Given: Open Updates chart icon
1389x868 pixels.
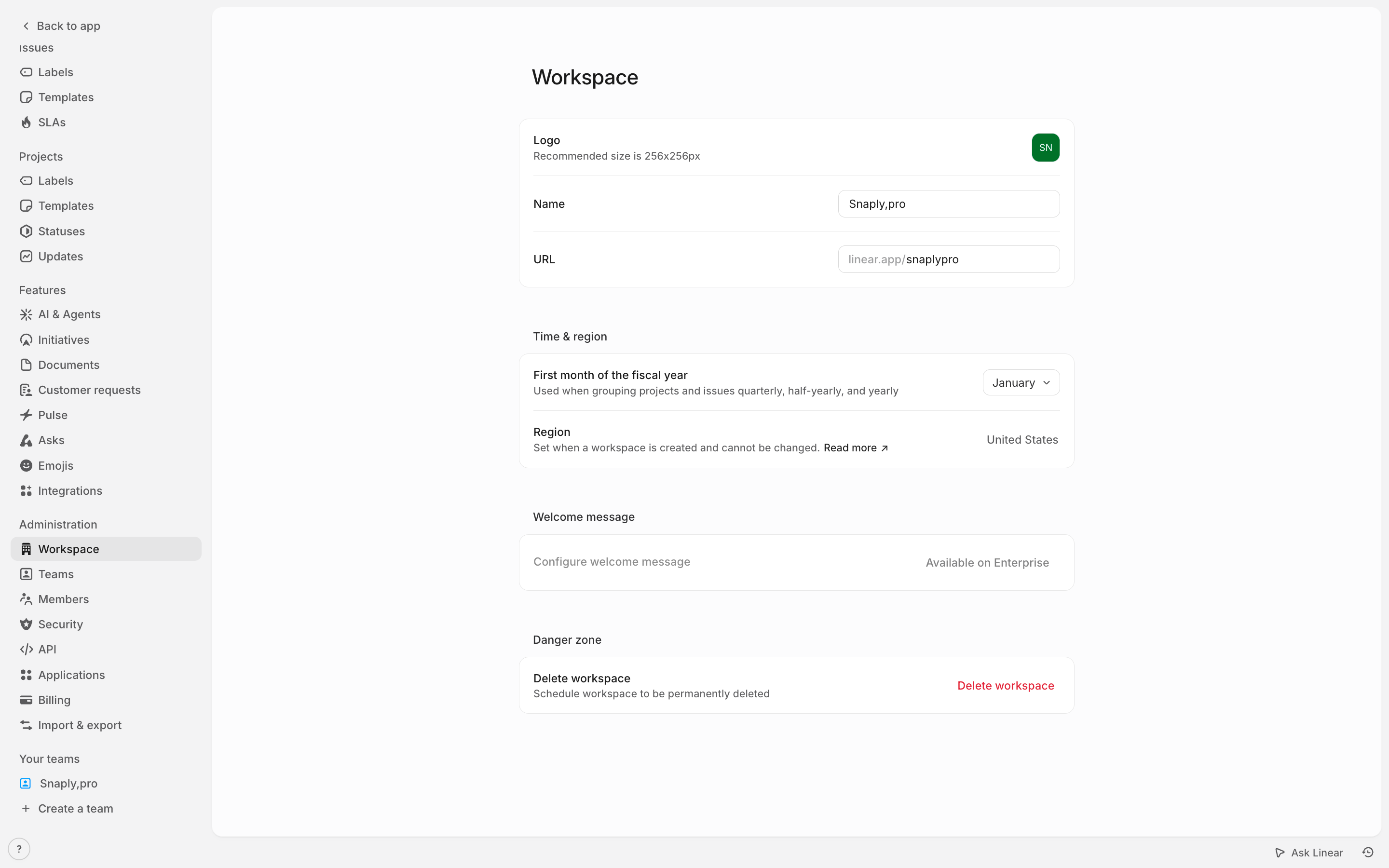Looking at the screenshot, I should [26, 257].
